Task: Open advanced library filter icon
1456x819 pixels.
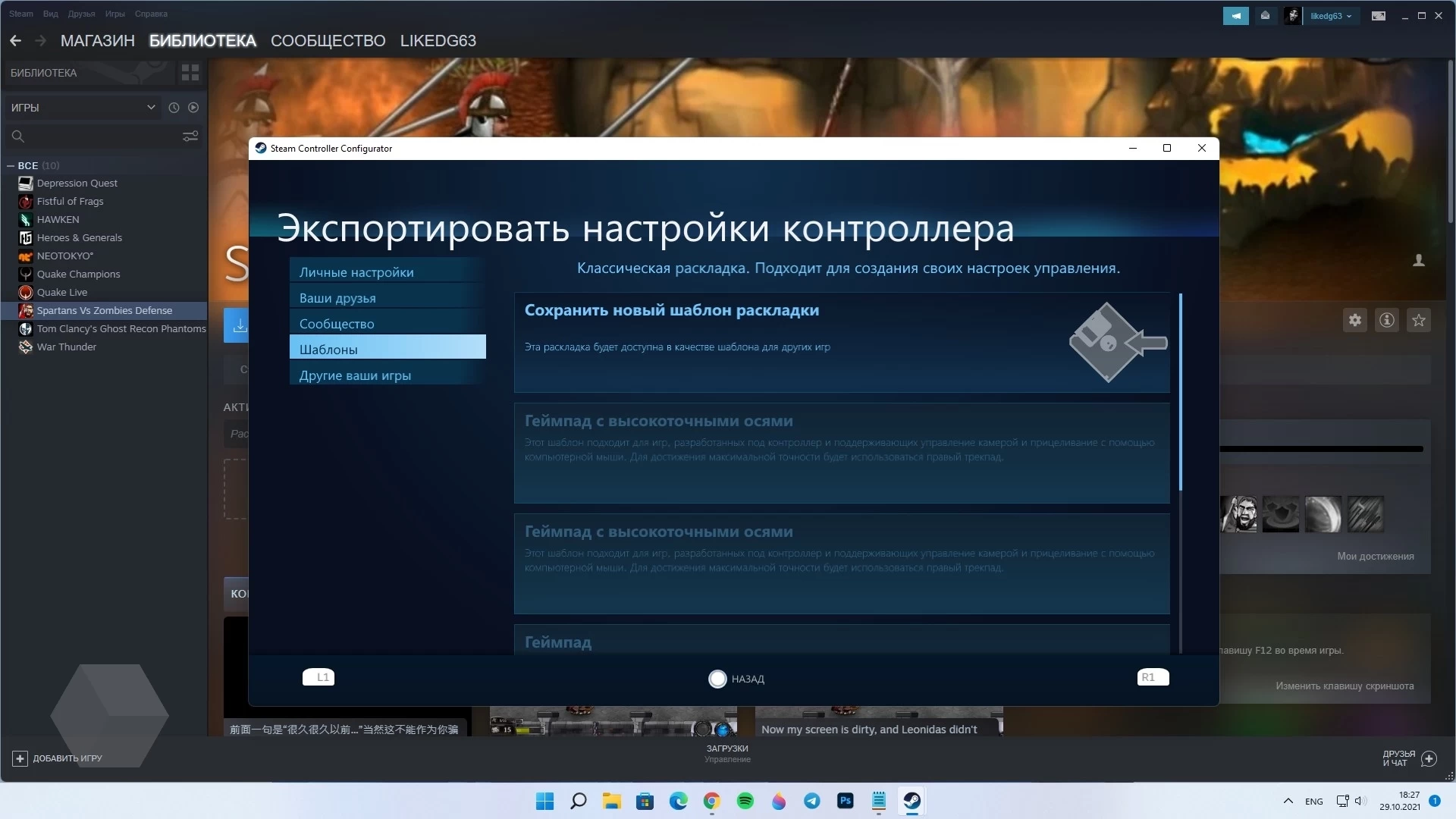Action: (190, 136)
